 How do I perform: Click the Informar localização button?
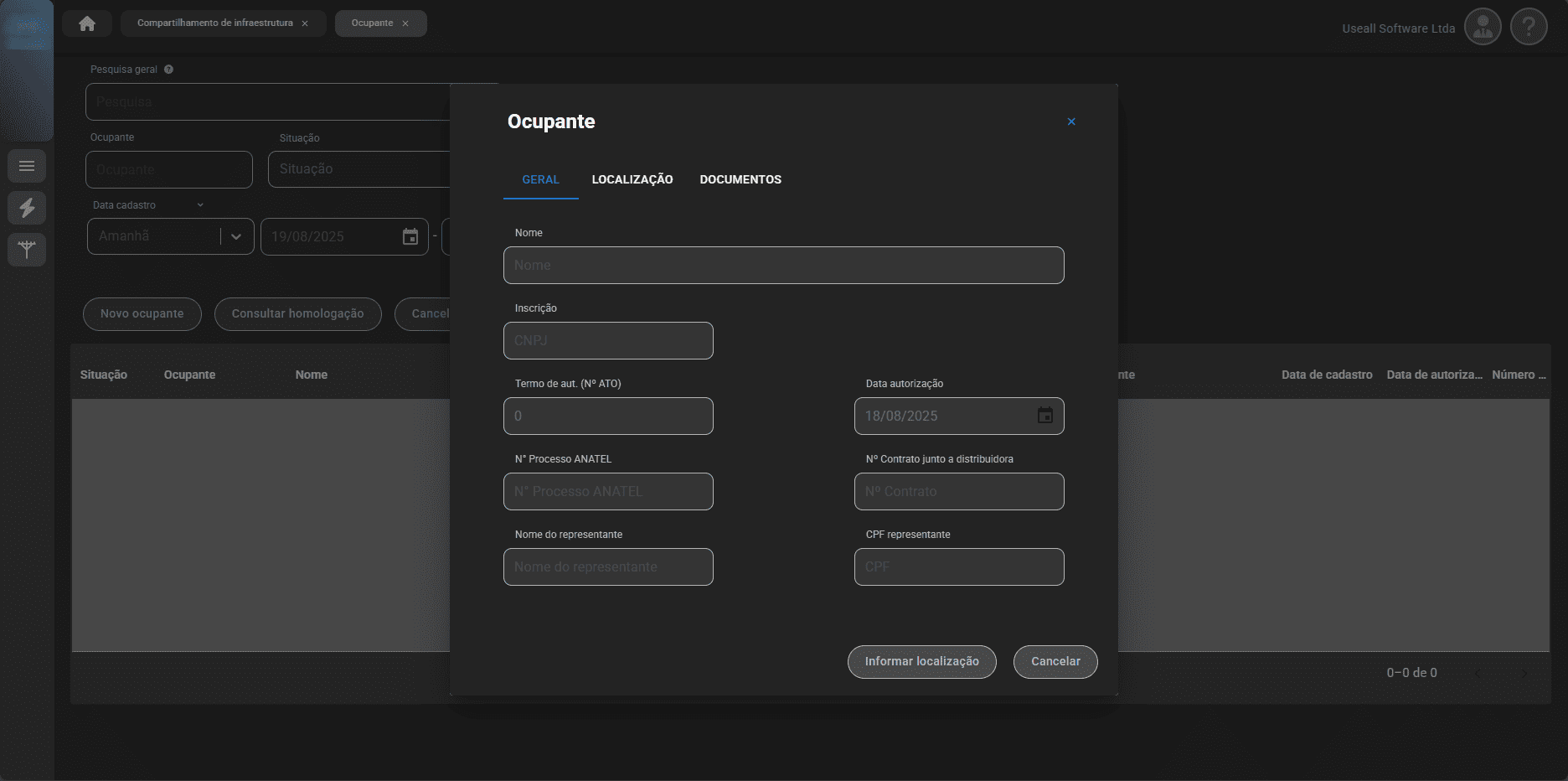tap(921, 661)
